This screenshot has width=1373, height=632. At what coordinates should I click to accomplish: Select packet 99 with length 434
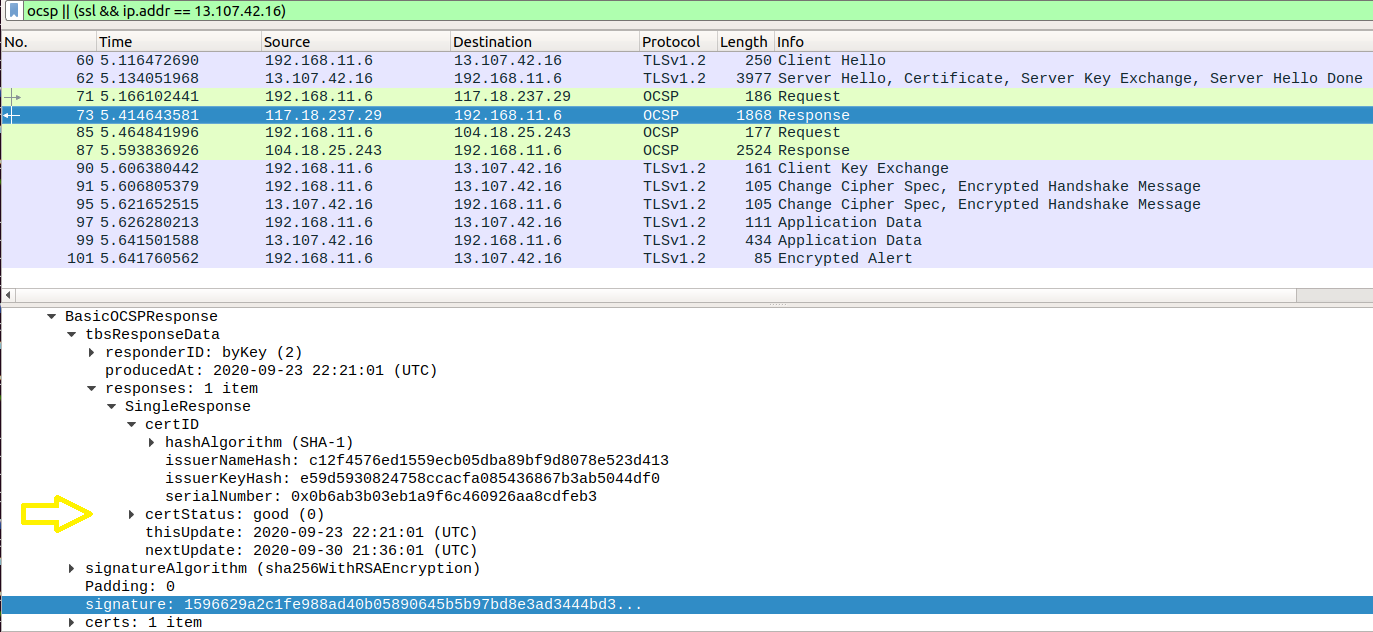(686, 240)
